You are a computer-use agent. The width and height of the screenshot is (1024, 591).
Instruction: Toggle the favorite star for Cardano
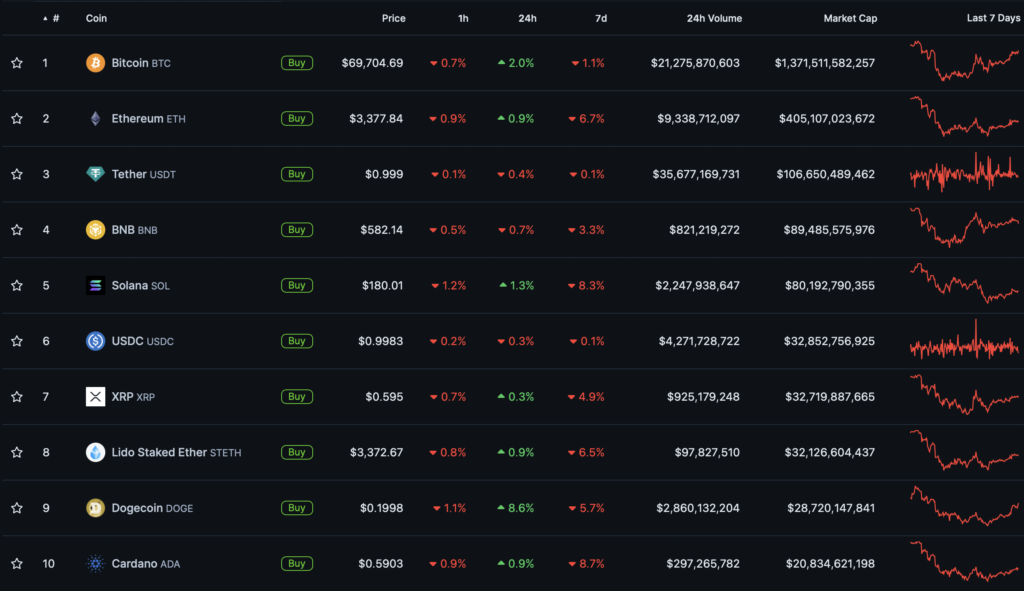(x=17, y=564)
